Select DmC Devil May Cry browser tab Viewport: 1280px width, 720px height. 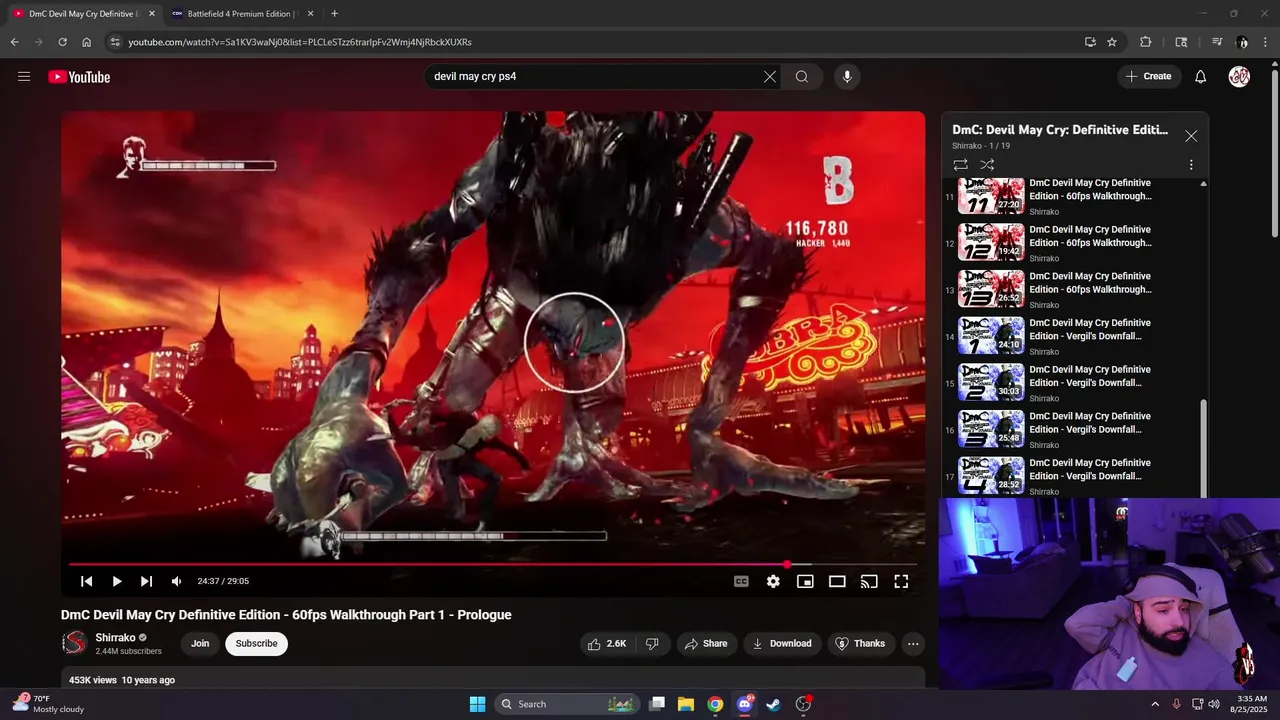click(x=83, y=14)
